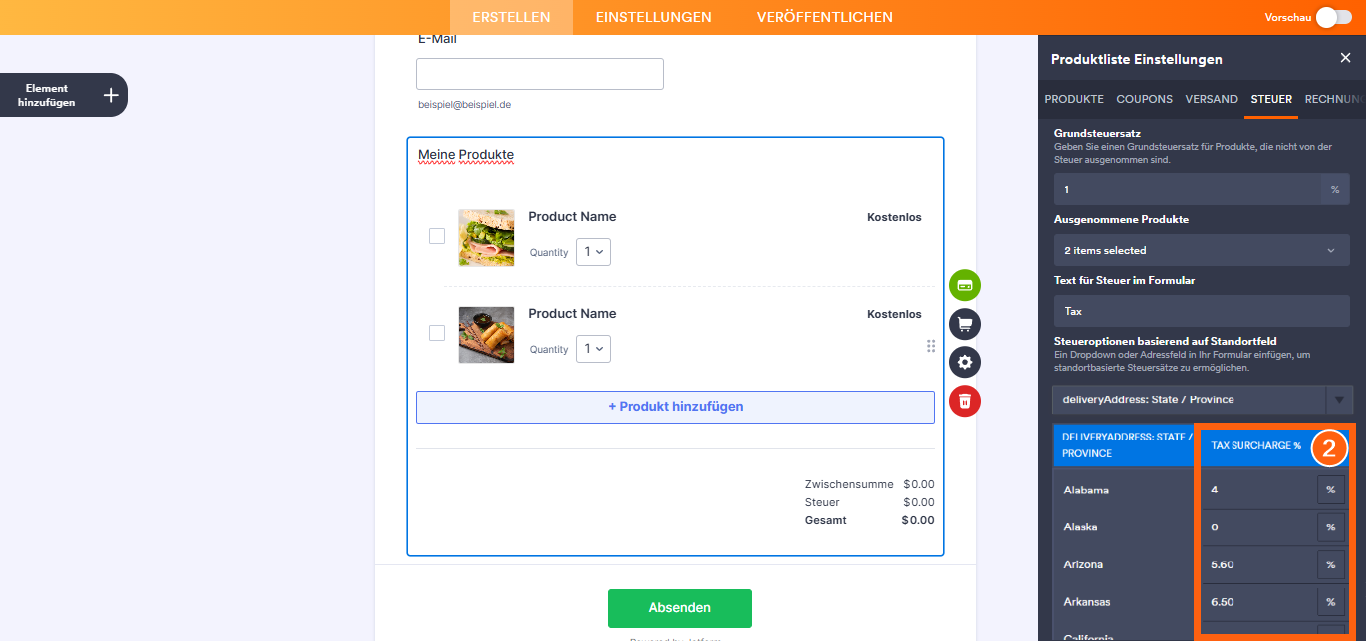Viewport: 1366px width, 641px height.
Task: Open product list settings gear icon
Action: pyautogui.click(x=965, y=362)
